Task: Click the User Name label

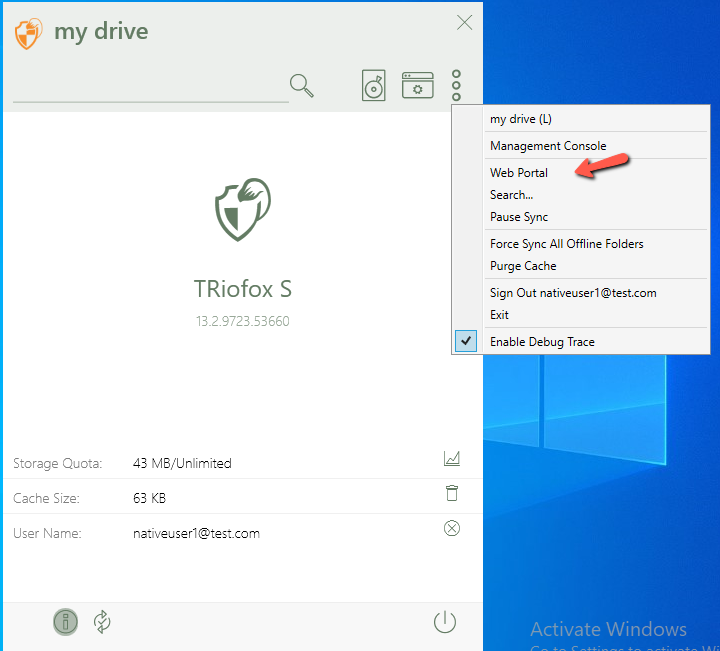Action: coord(47,533)
